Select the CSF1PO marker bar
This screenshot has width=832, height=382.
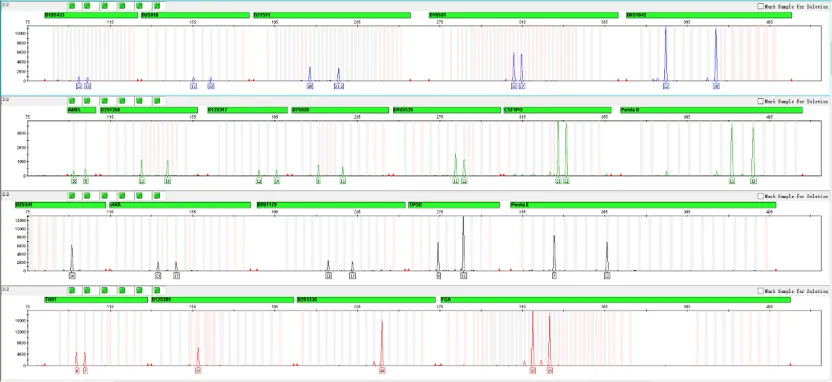pos(557,110)
